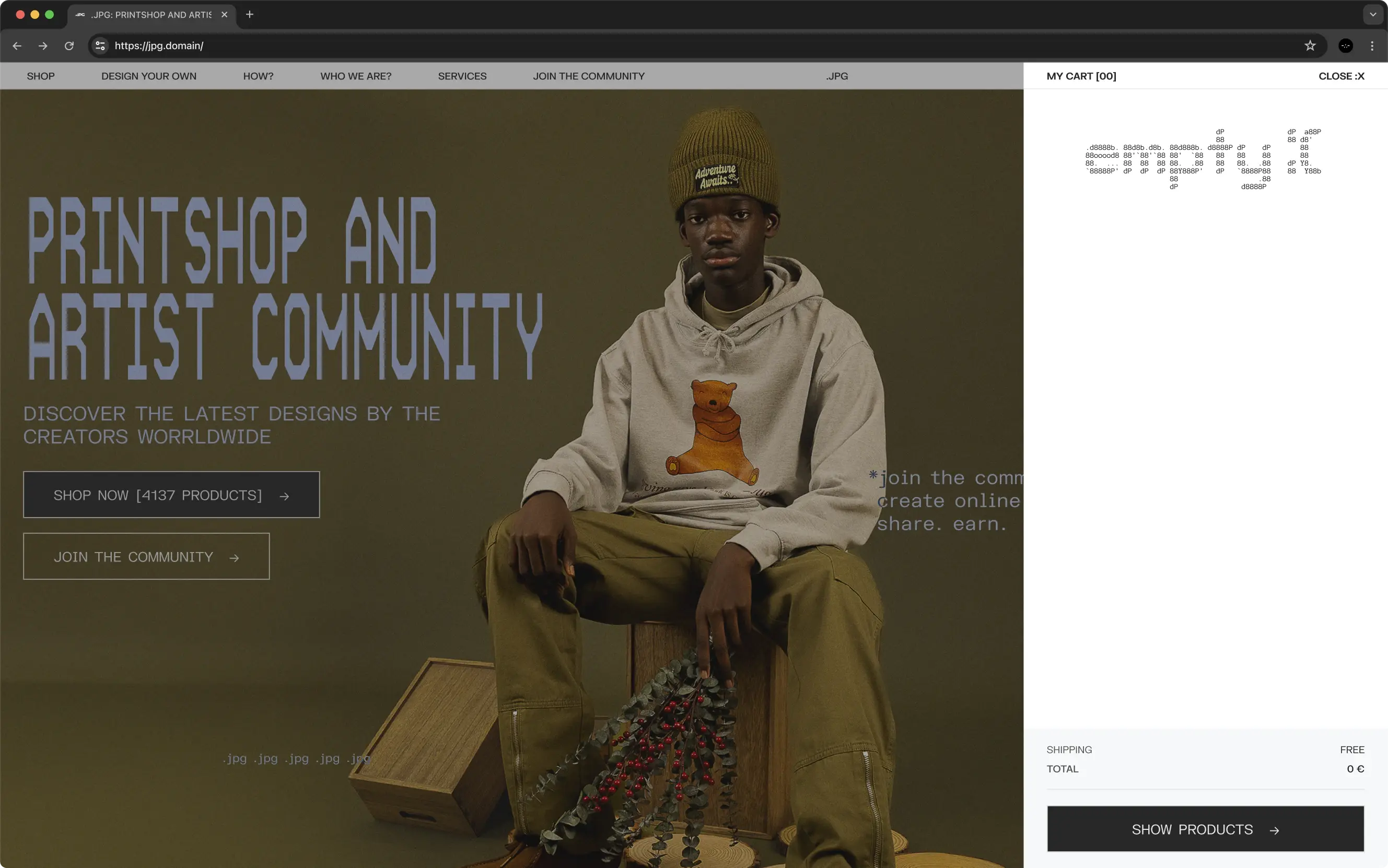This screenshot has width=1388, height=868.
Task: Go to DESIGN YOUR OWN in navigation
Action: [149, 76]
